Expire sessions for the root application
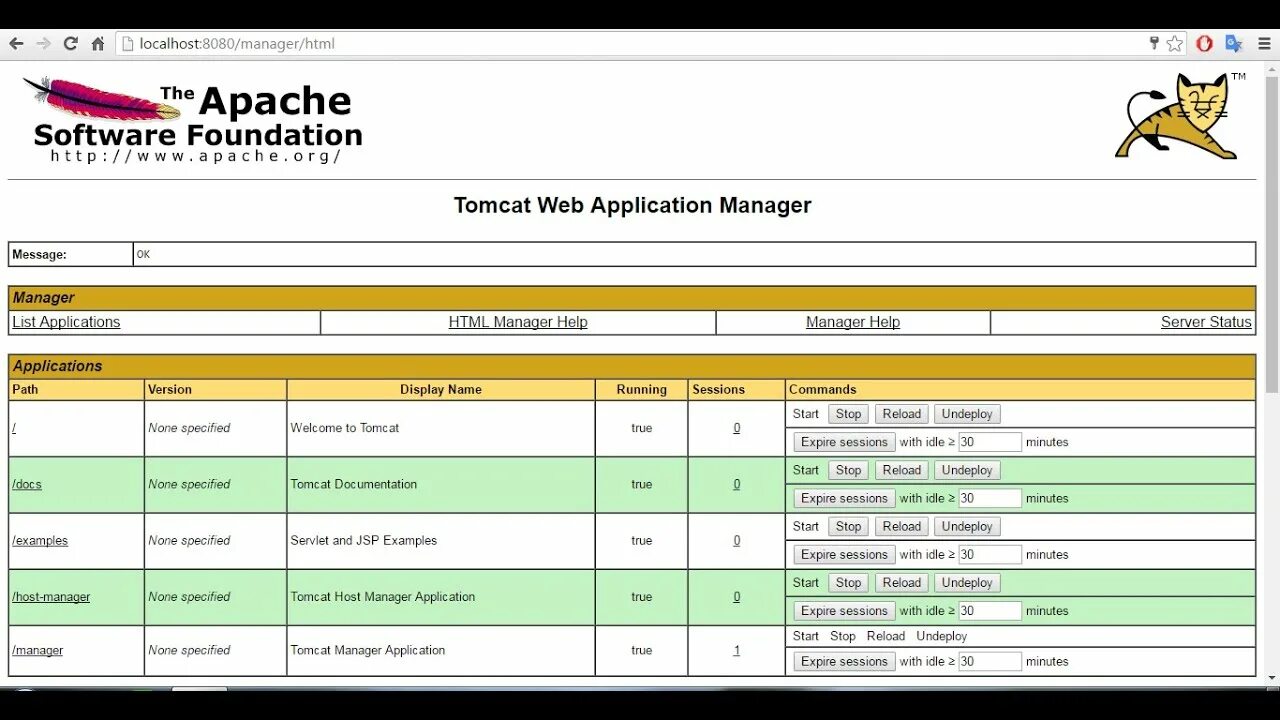Image resolution: width=1280 pixels, height=720 pixels. tap(844, 442)
